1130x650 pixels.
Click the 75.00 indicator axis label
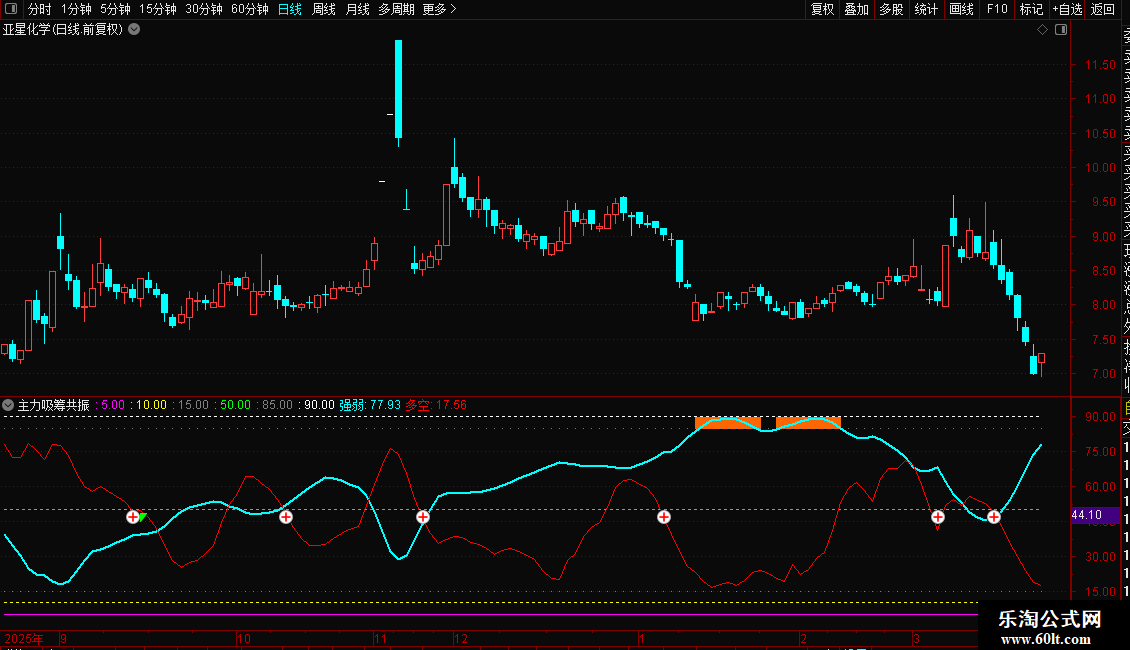coord(1100,452)
